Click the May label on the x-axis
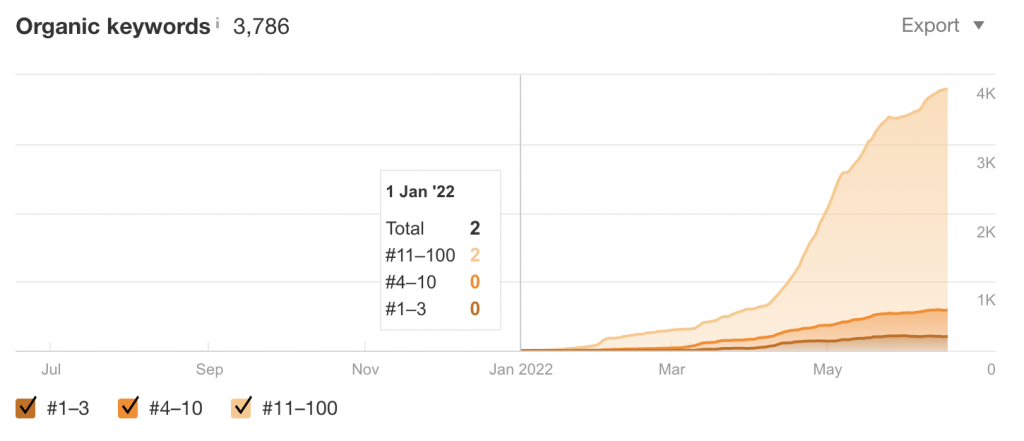 (x=827, y=369)
